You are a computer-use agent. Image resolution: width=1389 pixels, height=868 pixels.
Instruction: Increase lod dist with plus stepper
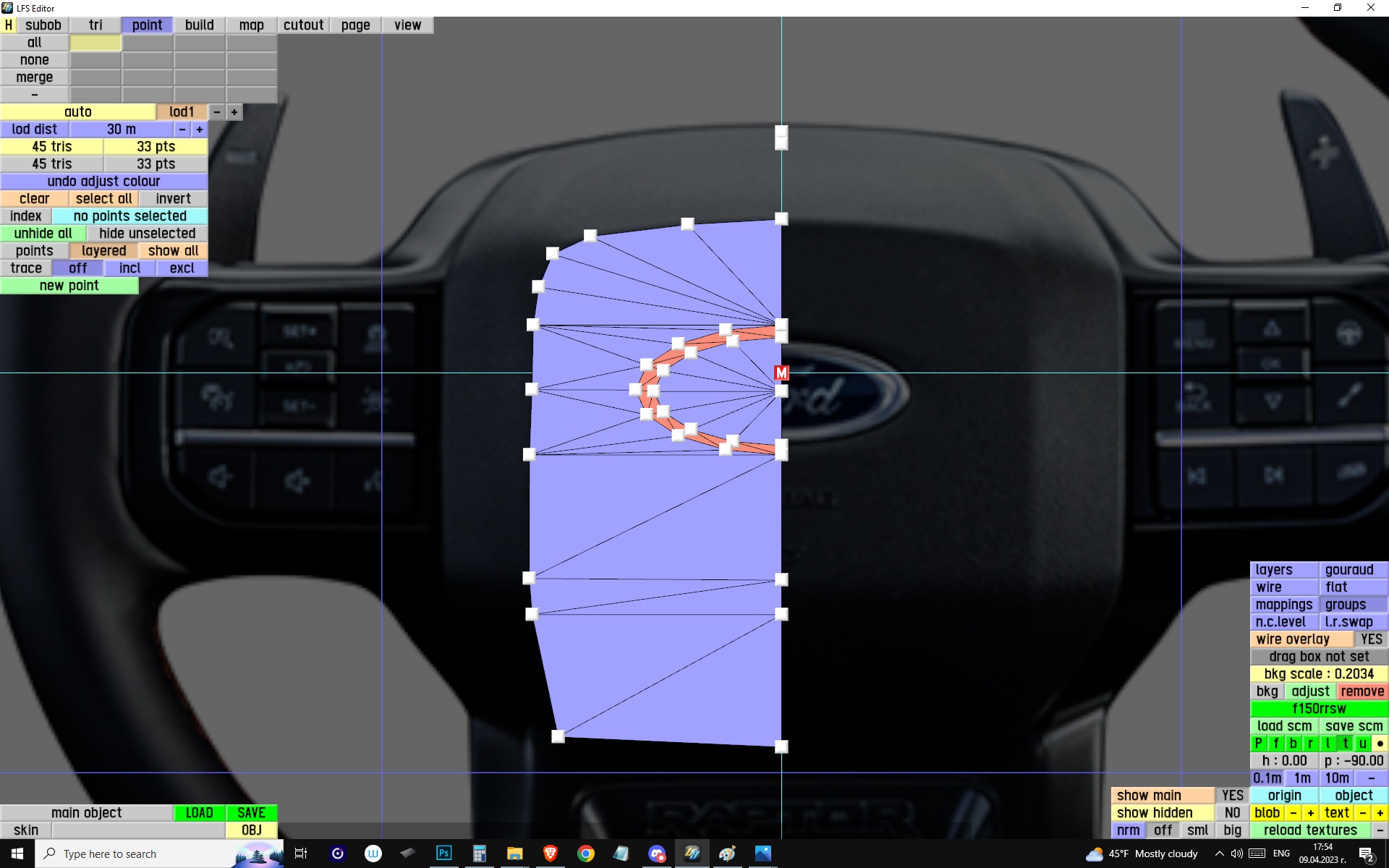(x=200, y=129)
